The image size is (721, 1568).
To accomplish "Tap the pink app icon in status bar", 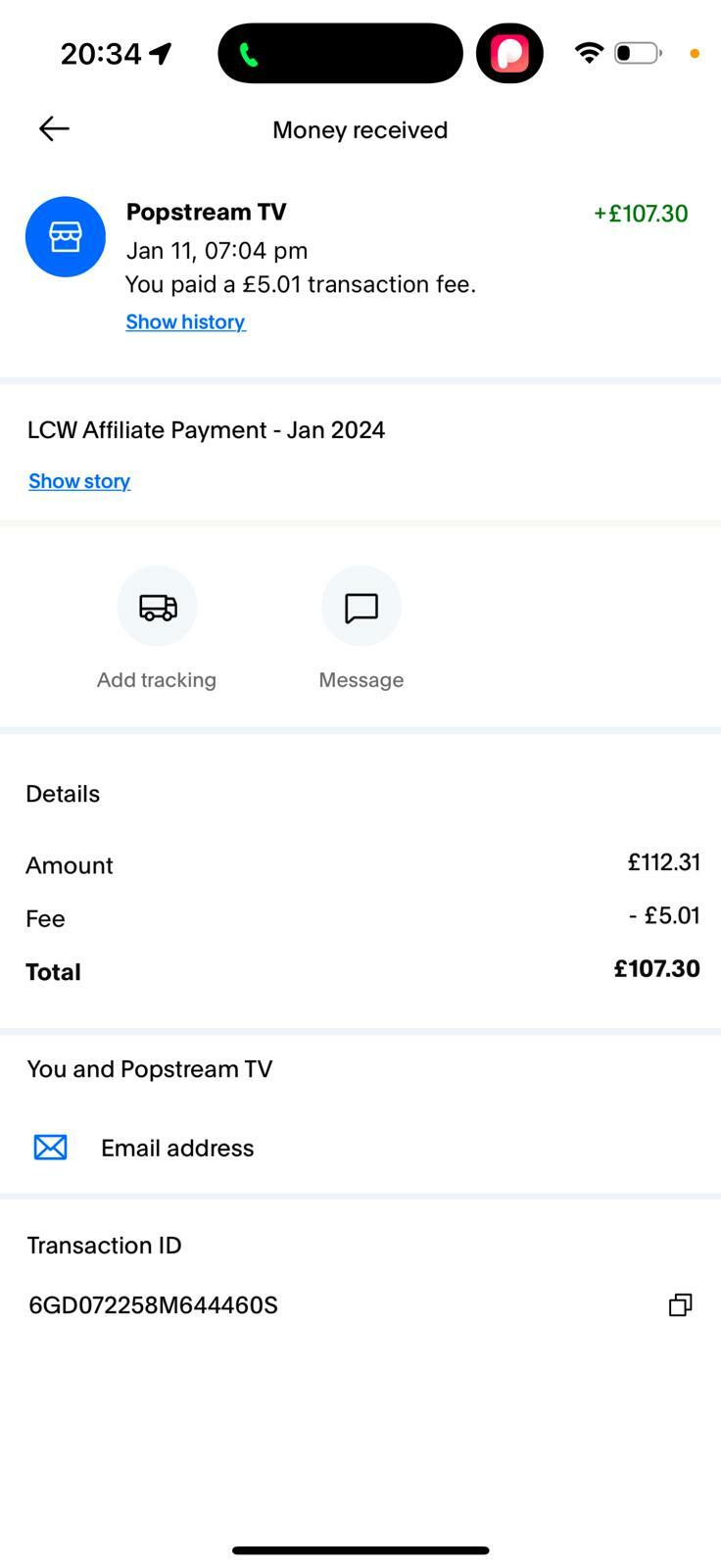I will [x=509, y=54].
